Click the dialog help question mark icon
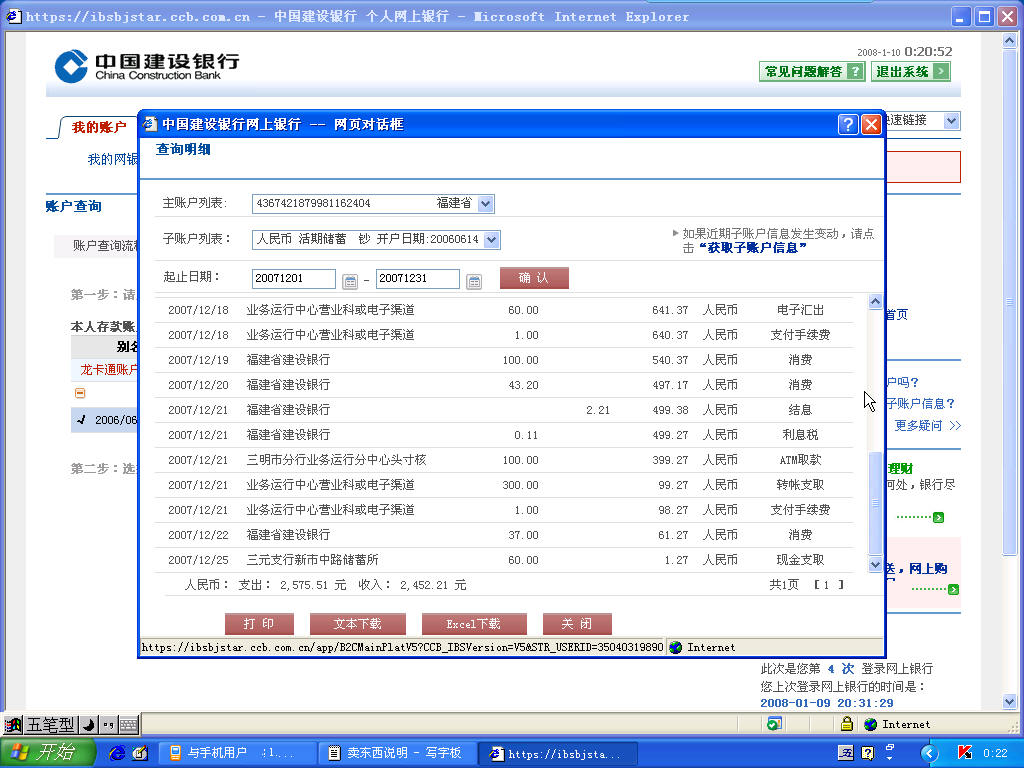This screenshot has width=1024, height=768. click(x=848, y=124)
